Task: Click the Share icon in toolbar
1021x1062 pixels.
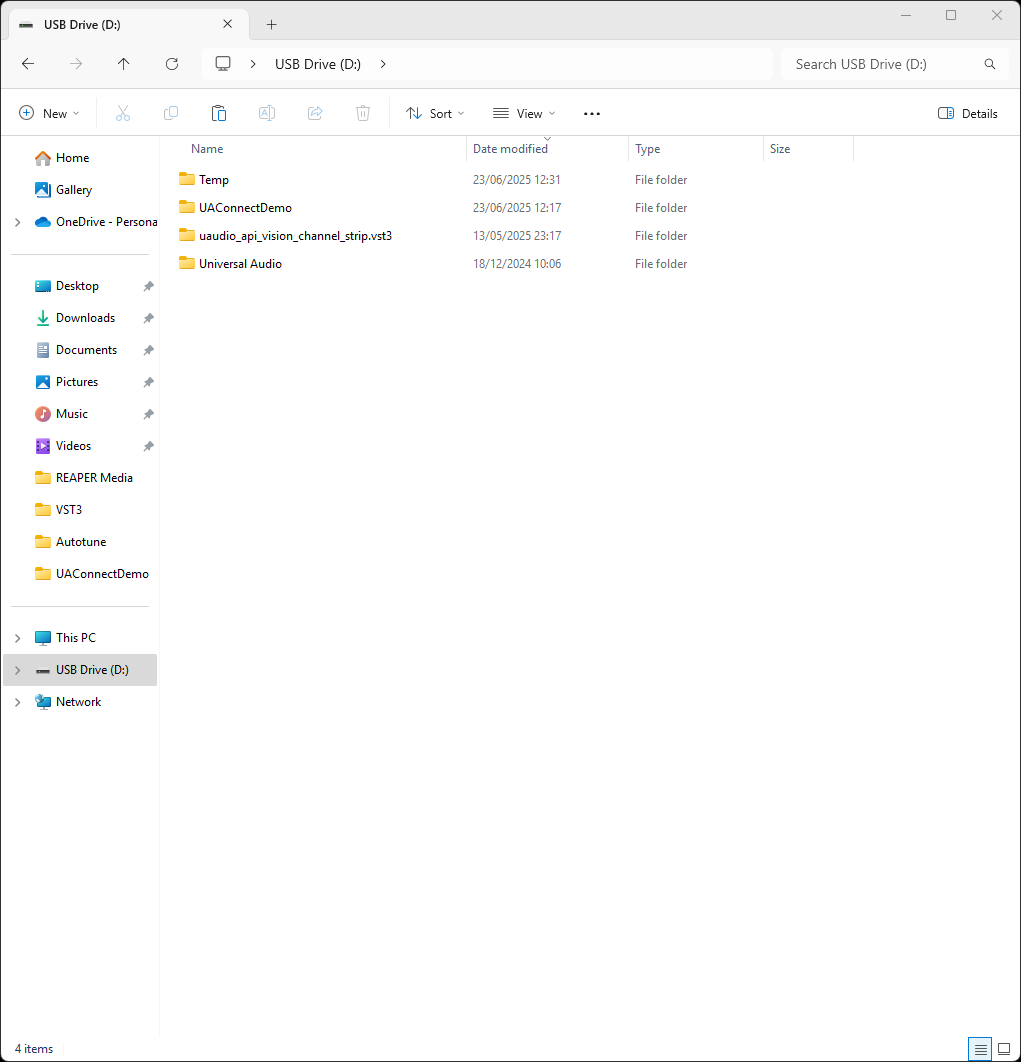Action: tap(315, 113)
